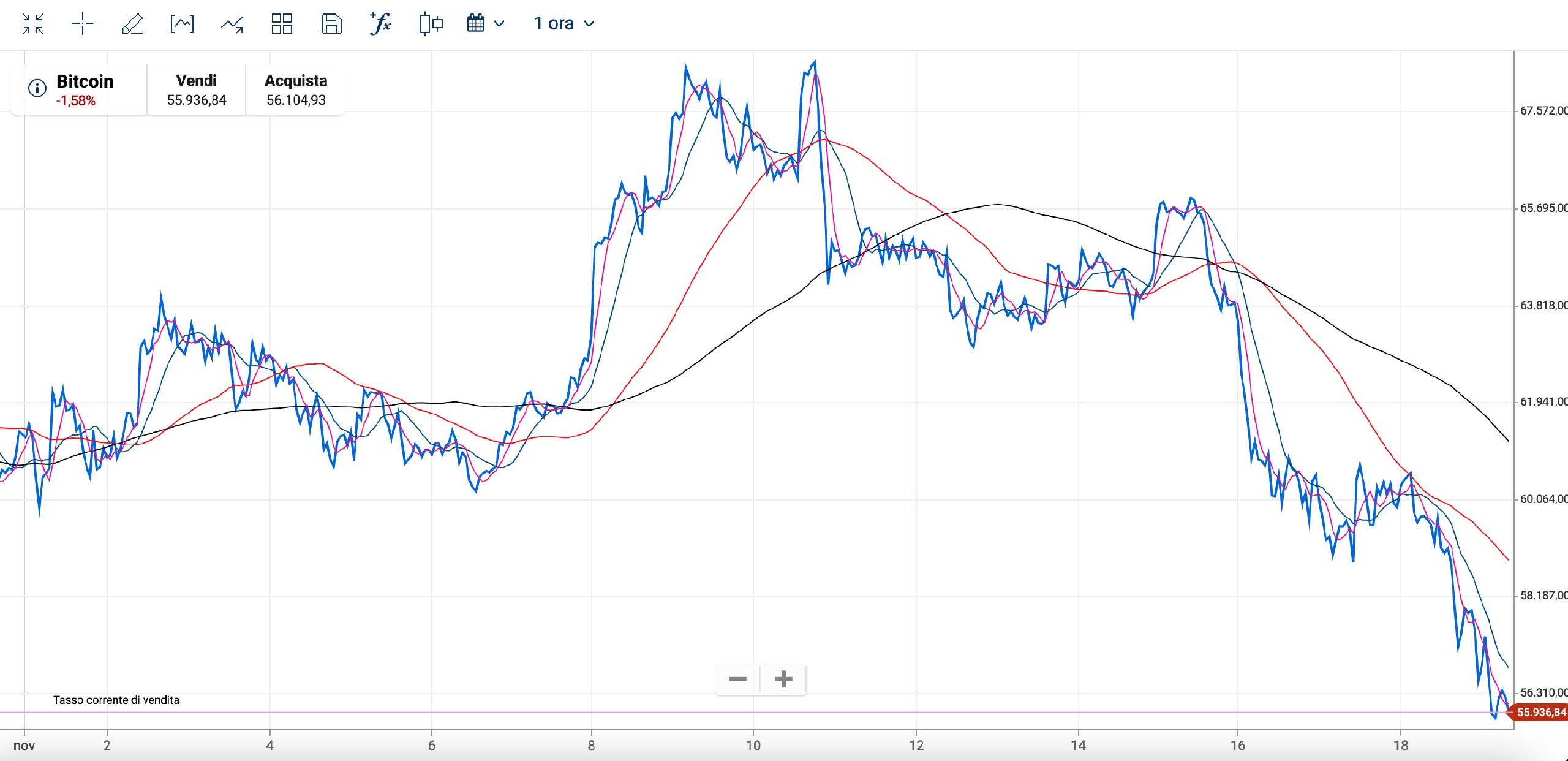
Task: Click the 67.572,00 price axis label
Action: 1543,111
